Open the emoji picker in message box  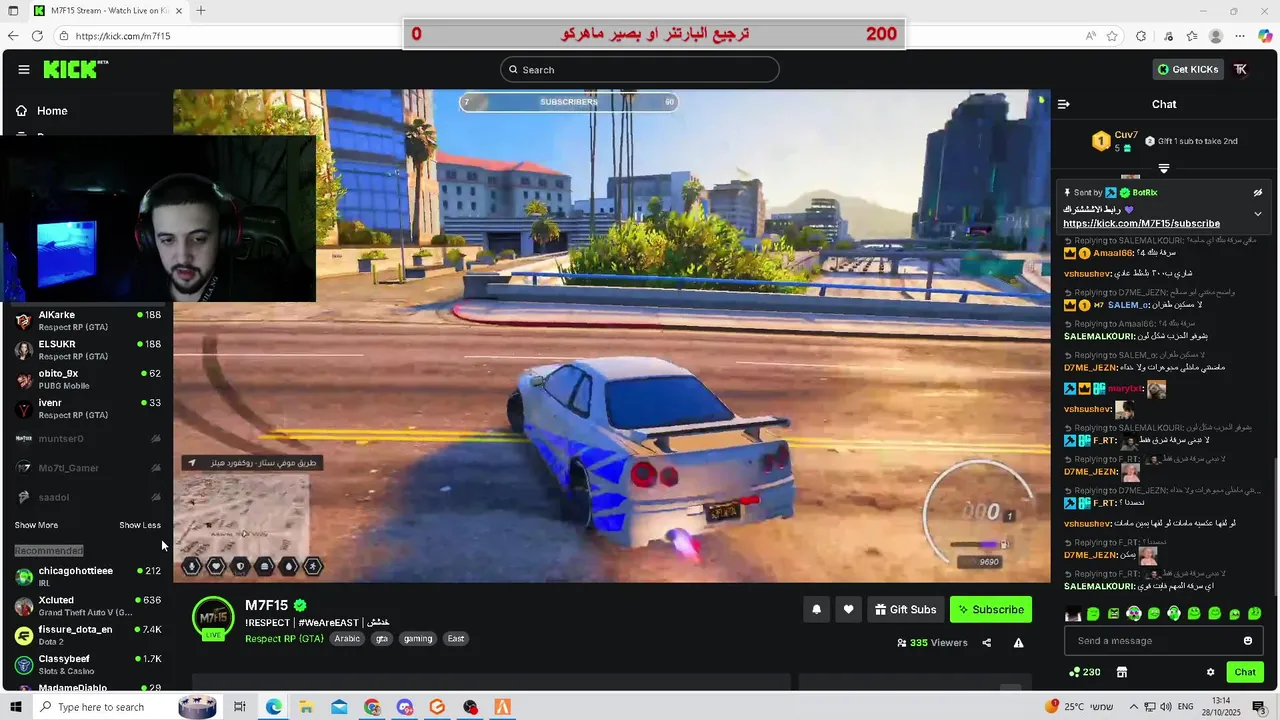click(x=1248, y=641)
